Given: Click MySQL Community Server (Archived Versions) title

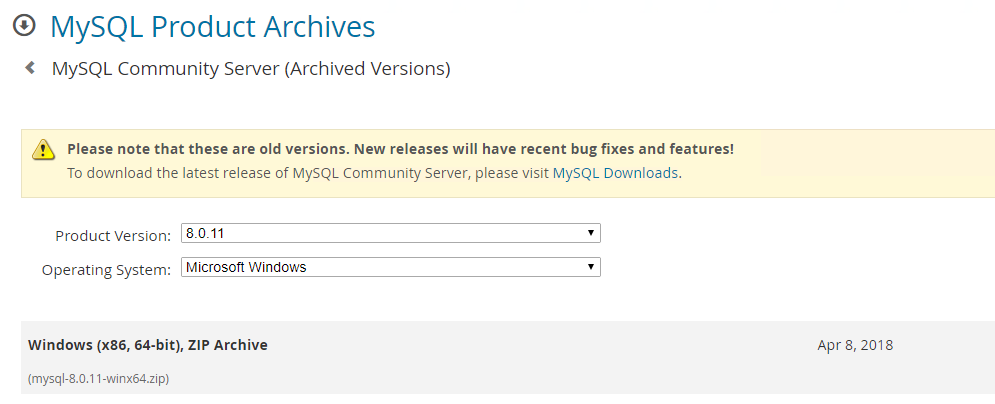Looking at the screenshot, I should point(251,69).
